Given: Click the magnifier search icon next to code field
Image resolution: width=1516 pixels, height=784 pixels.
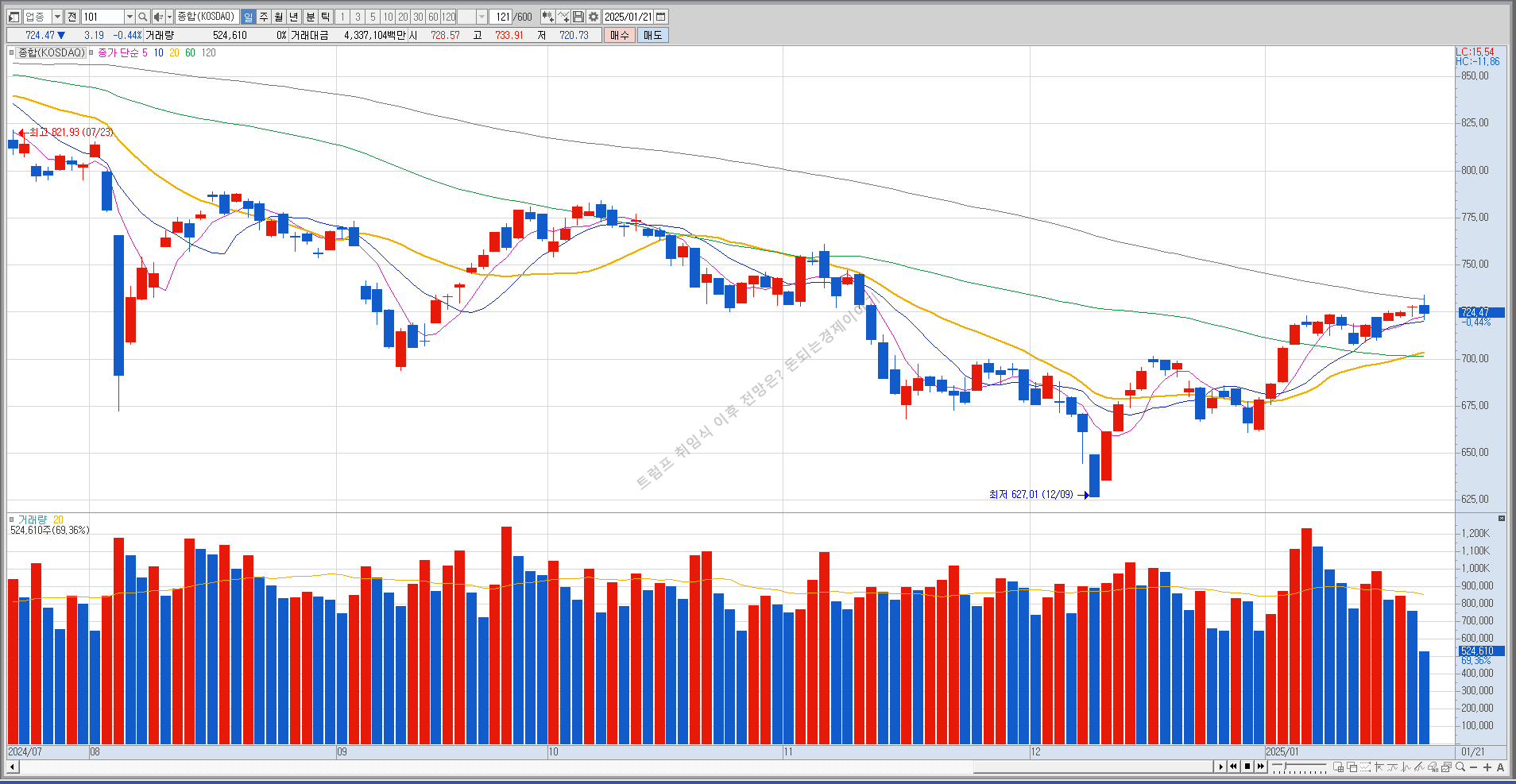Looking at the screenshot, I should coord(142,17).
